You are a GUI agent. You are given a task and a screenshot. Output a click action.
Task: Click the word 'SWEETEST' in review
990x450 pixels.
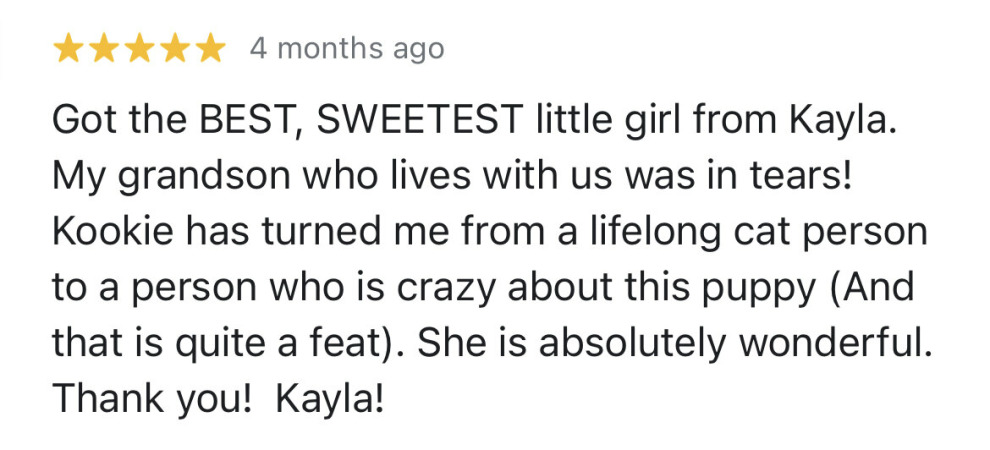(x=420, y=120)
